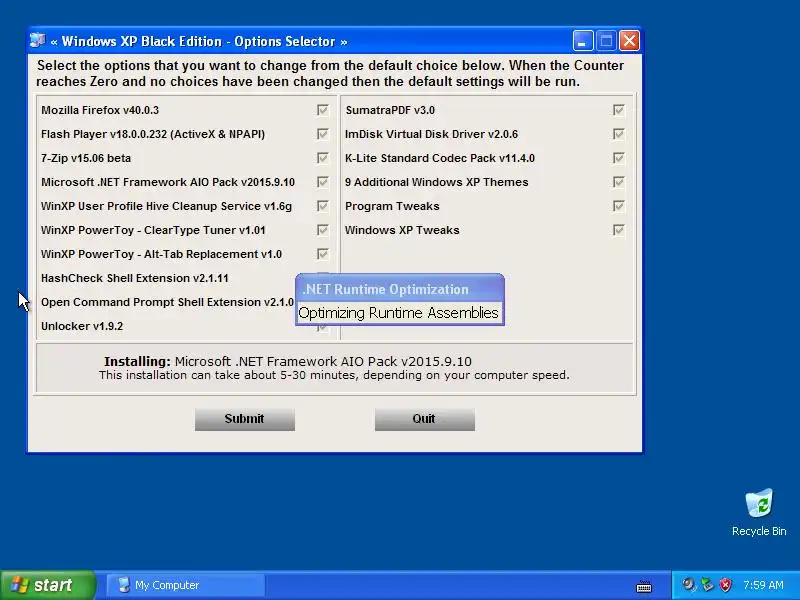Click the 7:59 AM system clock
This screenshot has width=800, height=600.
(763, 585)
